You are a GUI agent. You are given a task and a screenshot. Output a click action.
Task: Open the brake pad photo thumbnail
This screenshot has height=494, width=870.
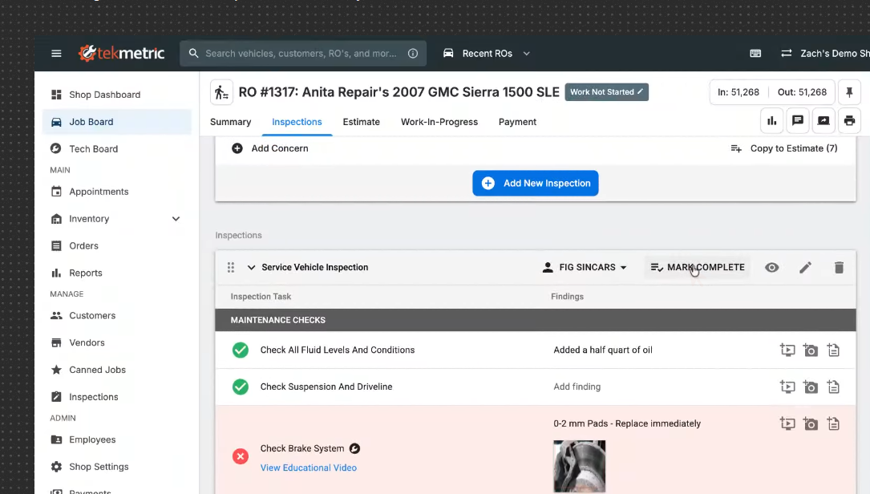pyautogui.click(x=579, y=466)
